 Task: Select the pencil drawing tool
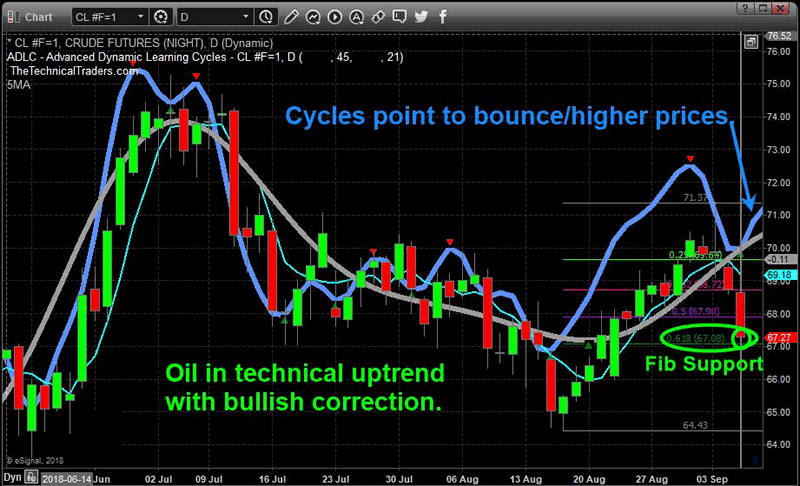click(x=291, y=17)
